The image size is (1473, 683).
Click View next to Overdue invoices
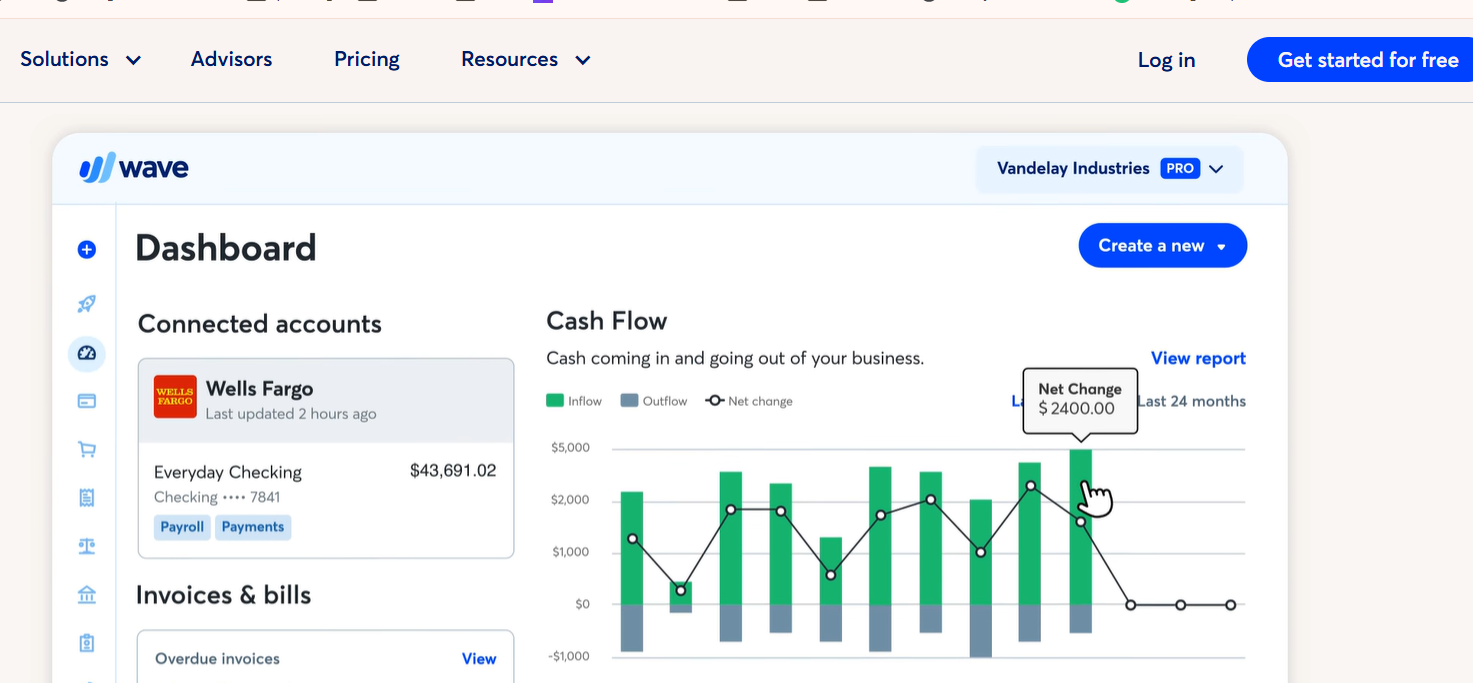pyautogui.click(x=479, y=658)
